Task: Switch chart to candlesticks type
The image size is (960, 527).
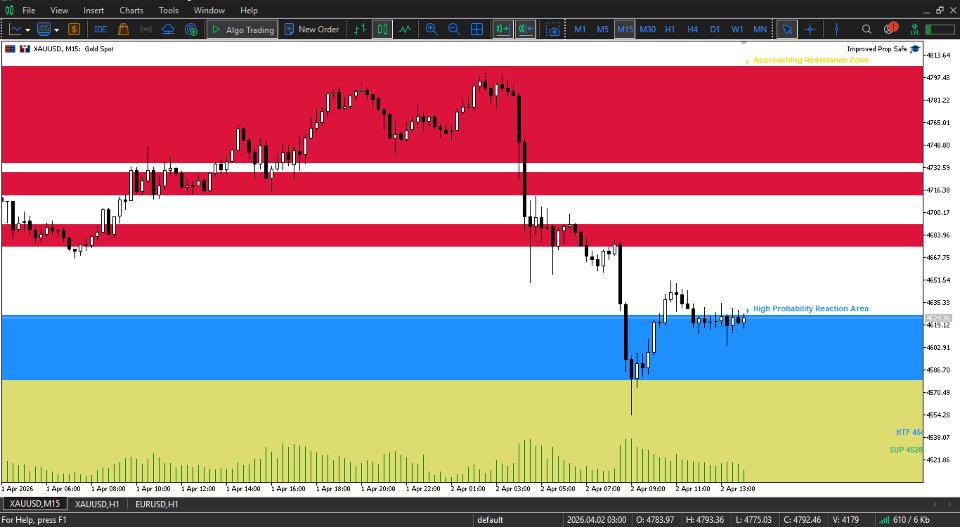Action: coord(382,29)
